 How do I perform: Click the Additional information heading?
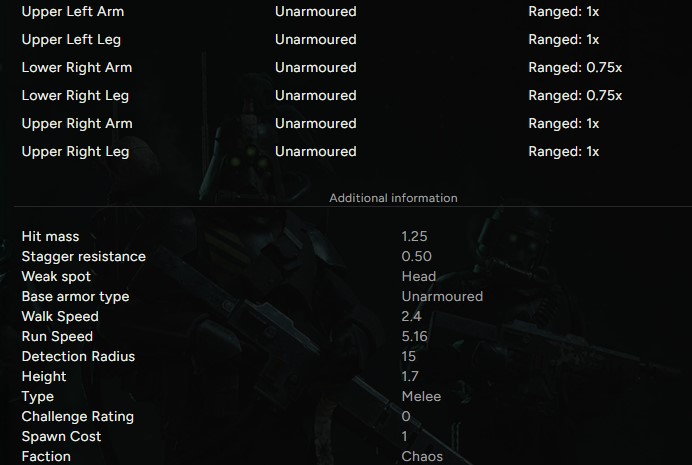pos(393,198)
